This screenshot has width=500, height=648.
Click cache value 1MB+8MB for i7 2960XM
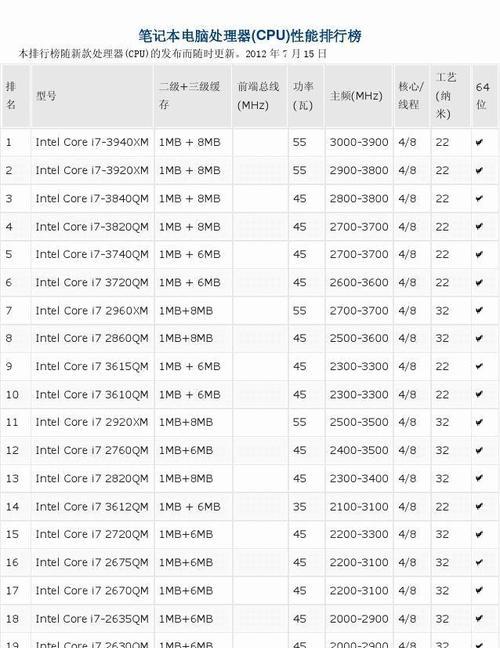[x=186, y=311]
